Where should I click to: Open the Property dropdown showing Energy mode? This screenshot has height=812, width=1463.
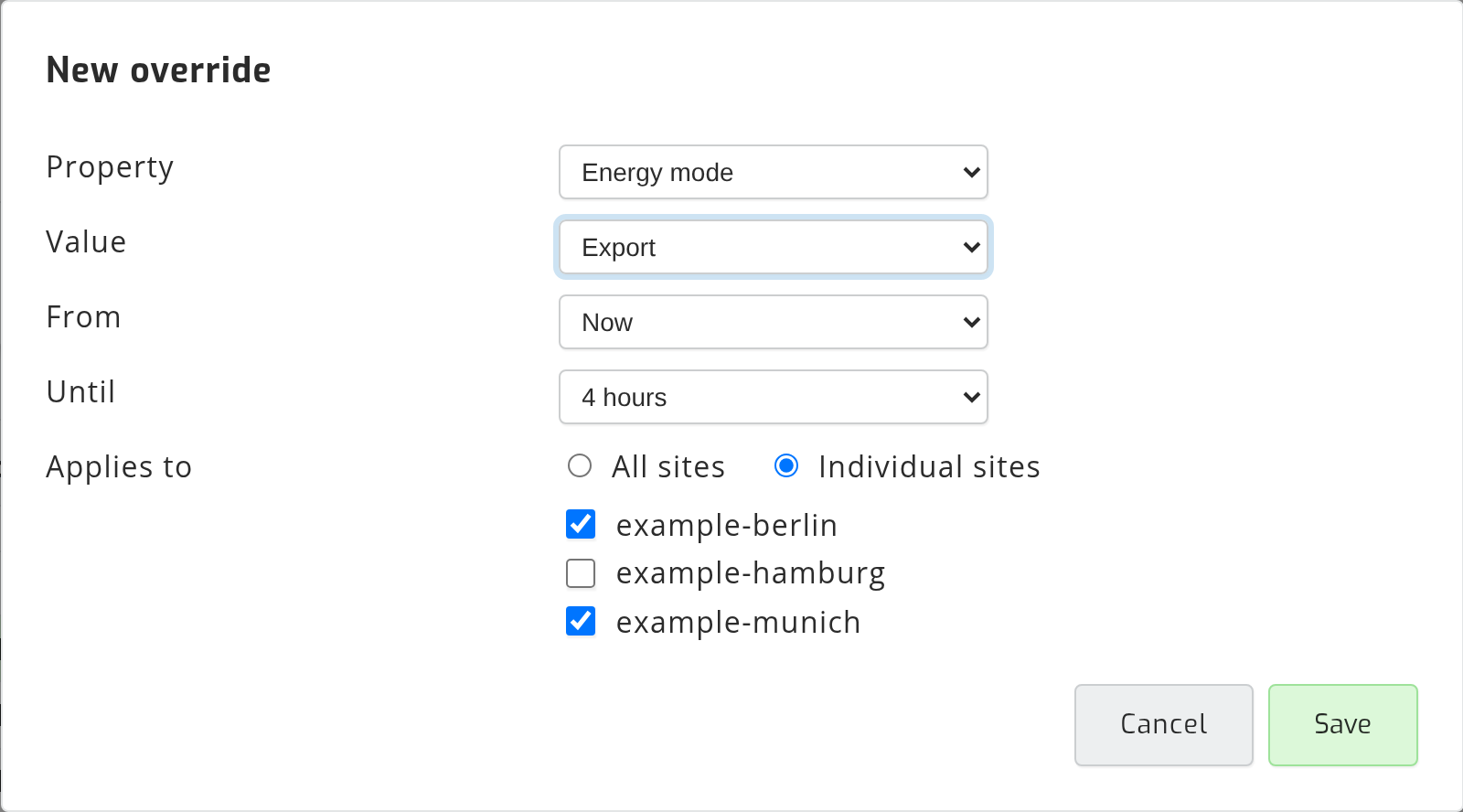[x=774, y=172]
